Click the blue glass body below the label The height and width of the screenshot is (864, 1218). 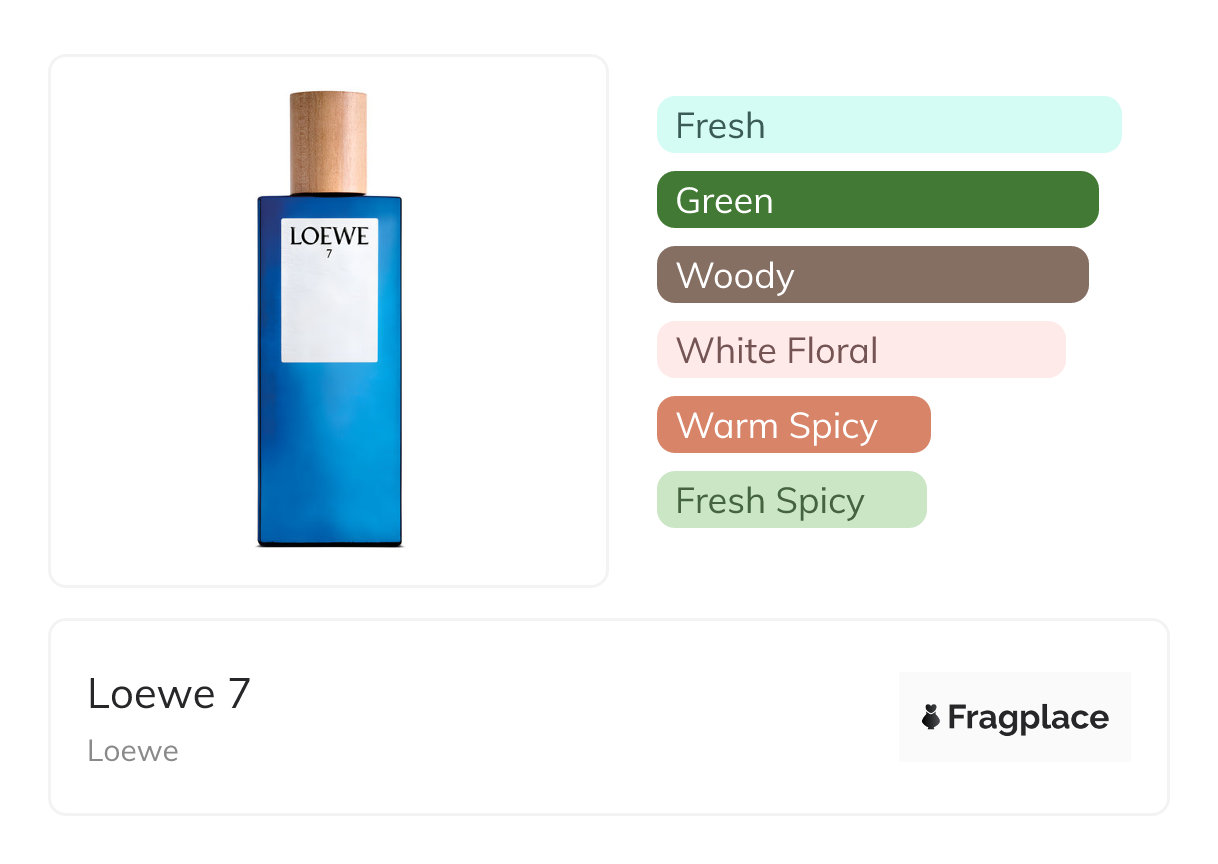click(x=329, y=450)
